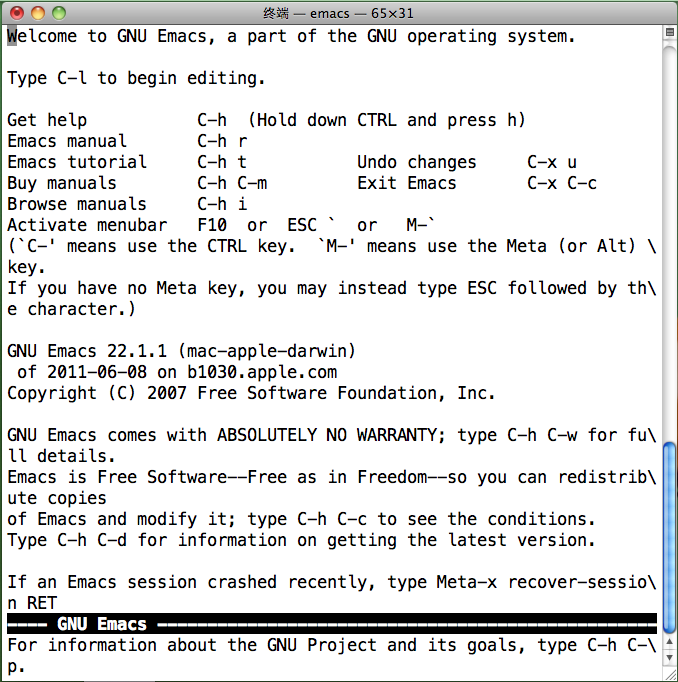
Task: Click the window resize grip corner
Action: click(x=670, y=674)
